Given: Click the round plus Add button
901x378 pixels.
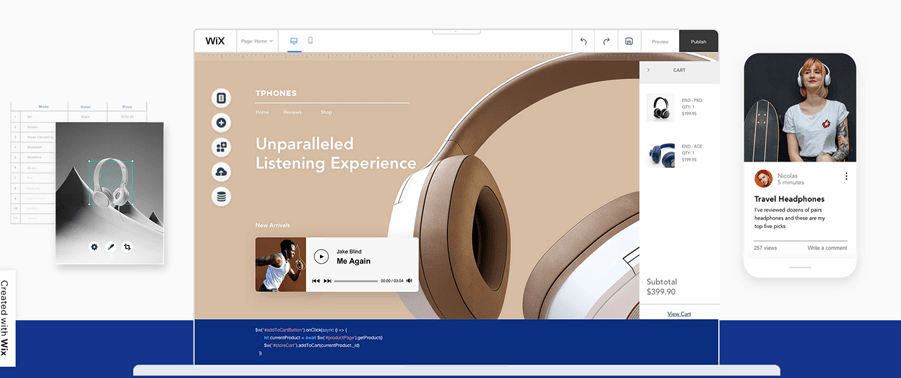Looking at the screenshot, I should point(221,122).
